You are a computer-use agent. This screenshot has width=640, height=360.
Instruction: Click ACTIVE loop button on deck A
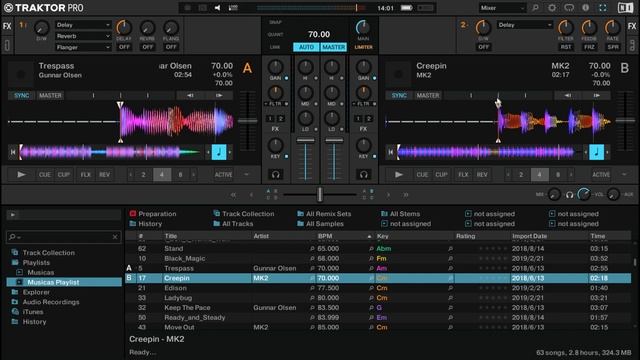click(x=224, y=175)
